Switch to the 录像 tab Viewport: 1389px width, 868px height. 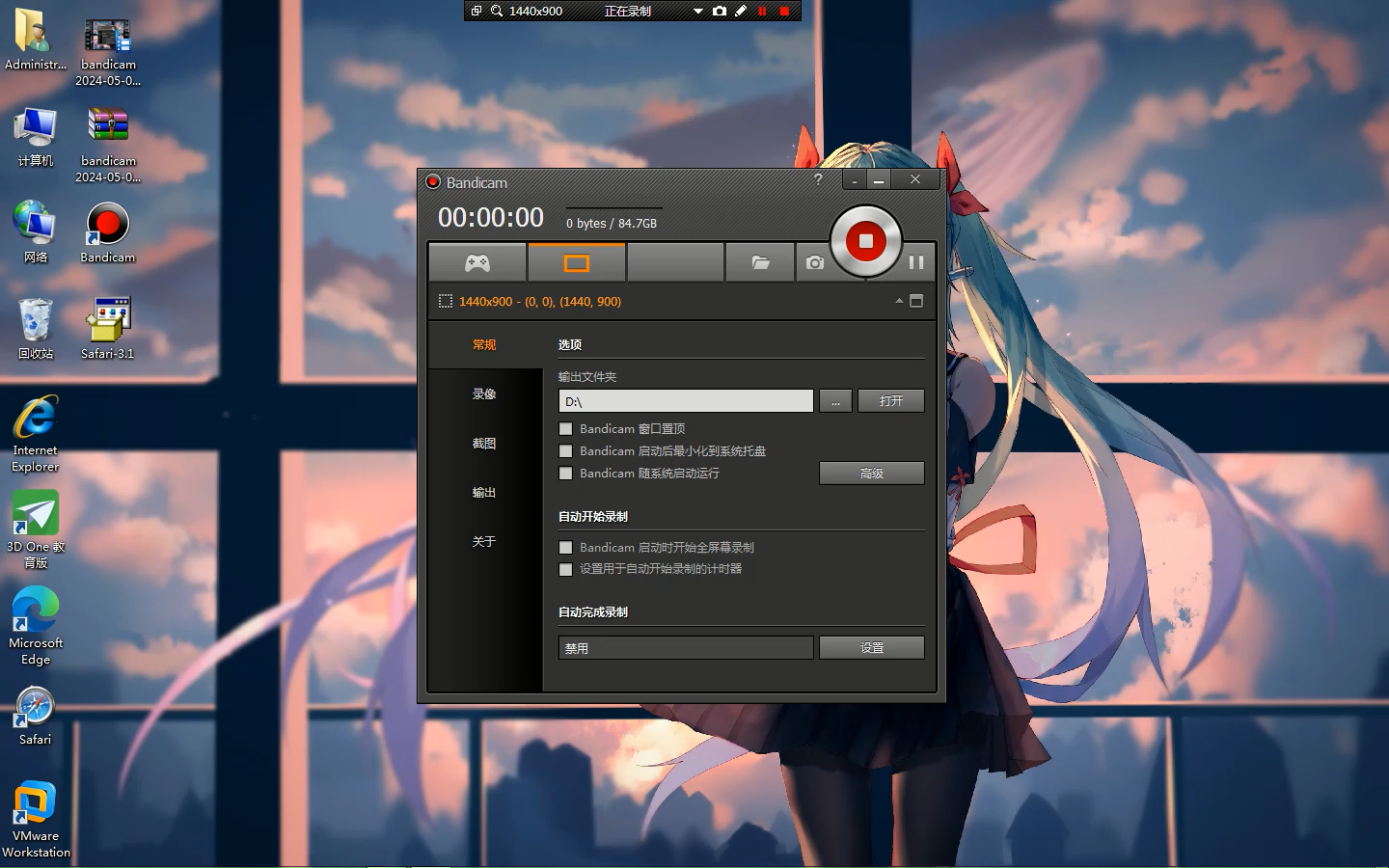[x=484, y=393]
